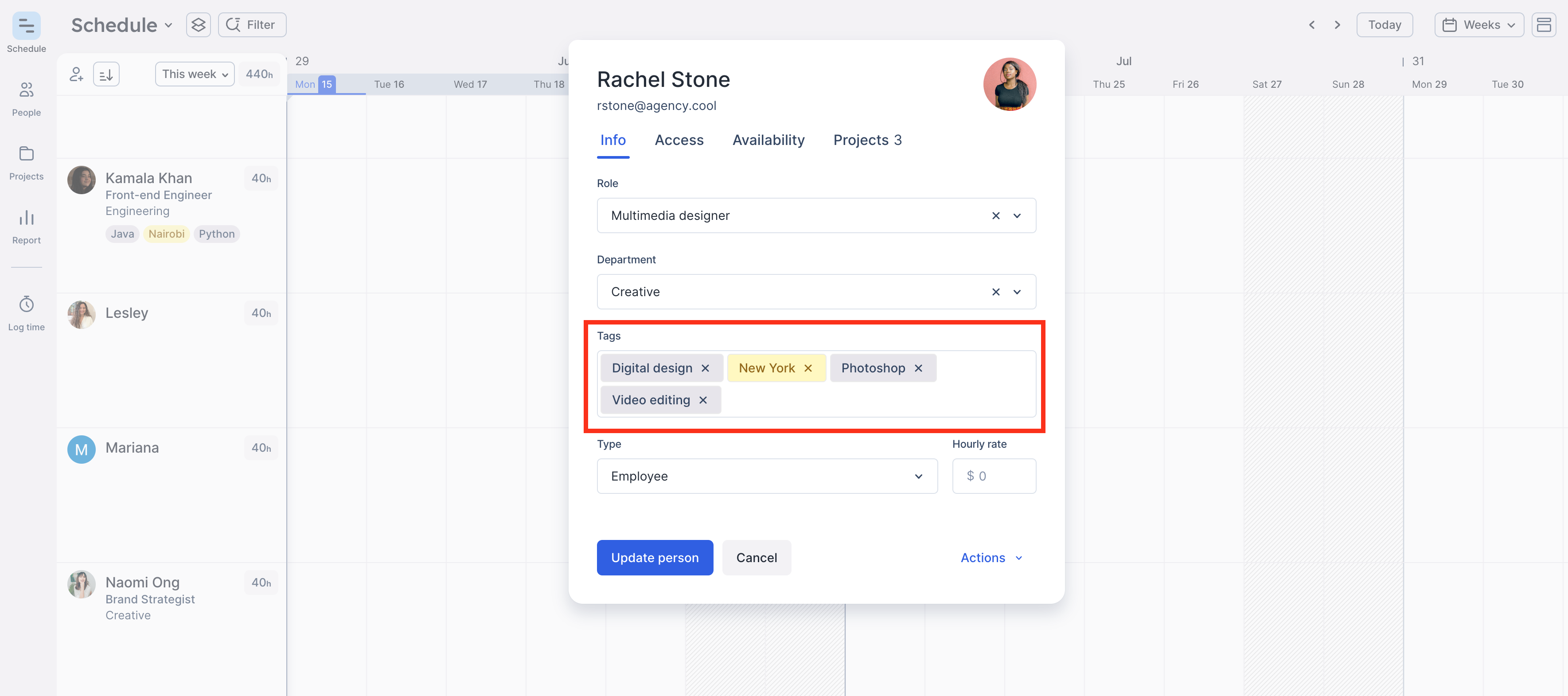Remove the Digital design tag
Image resolution: width=1568 pixels, height=696 pixels.
(x=706, y=368)
